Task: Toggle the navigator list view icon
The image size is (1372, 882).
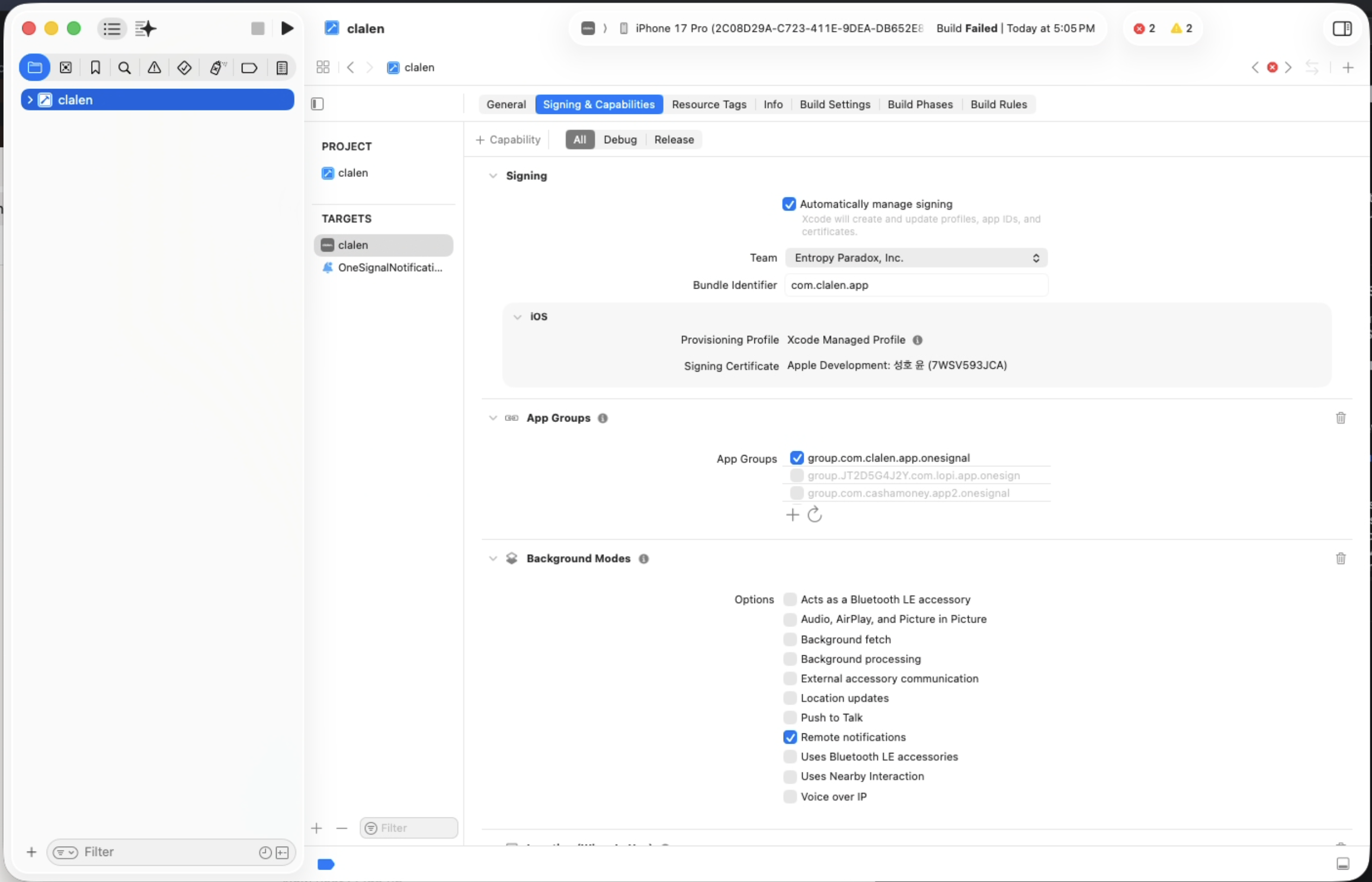Action: pyautogui.click(x=112, y=28)
